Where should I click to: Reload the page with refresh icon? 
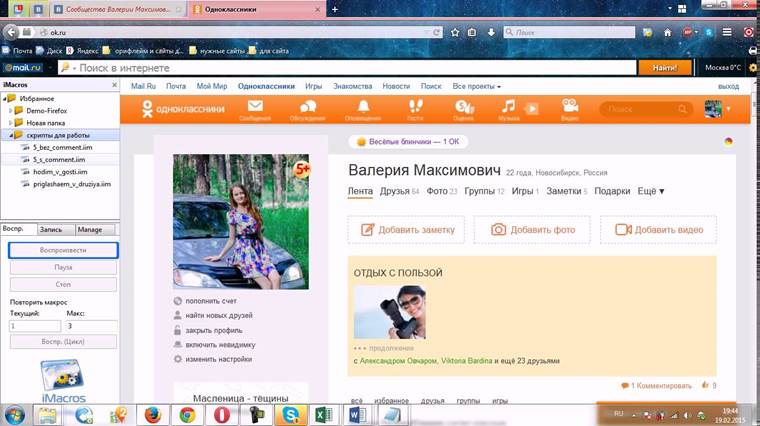[436, 32]
